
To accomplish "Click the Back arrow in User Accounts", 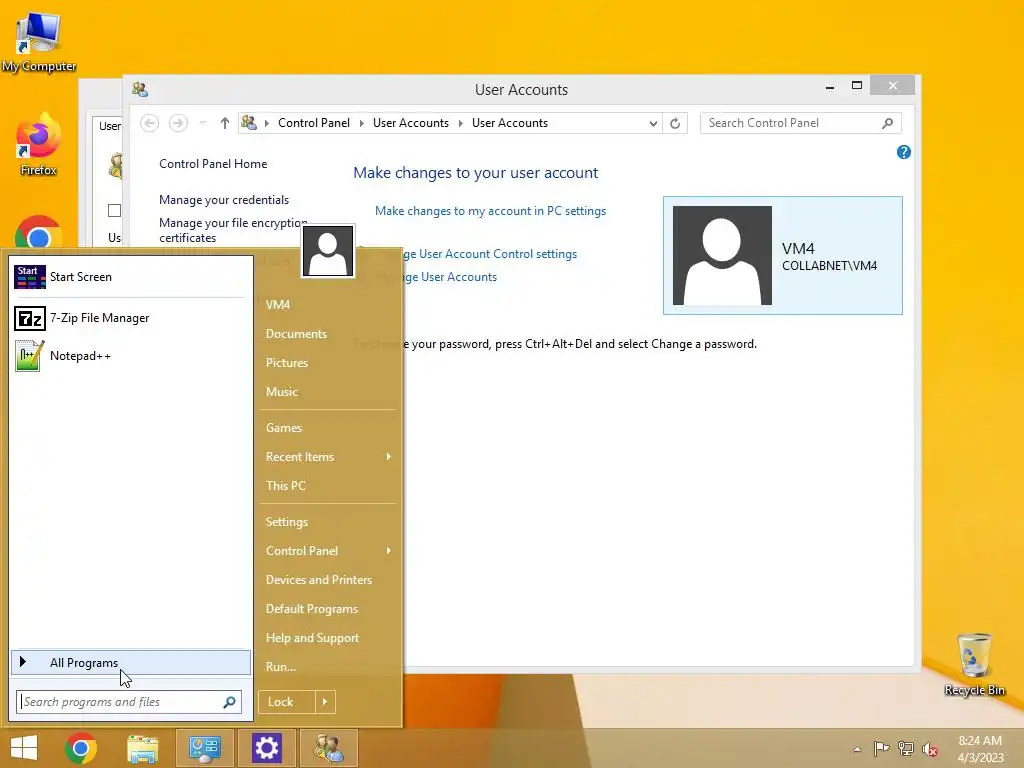I will pos(150,123).
